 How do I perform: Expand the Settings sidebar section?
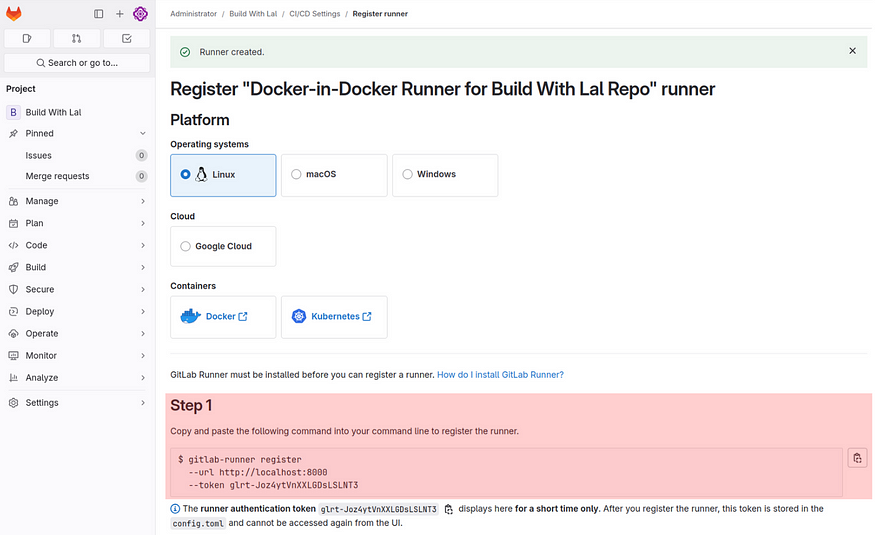(77, 403)
